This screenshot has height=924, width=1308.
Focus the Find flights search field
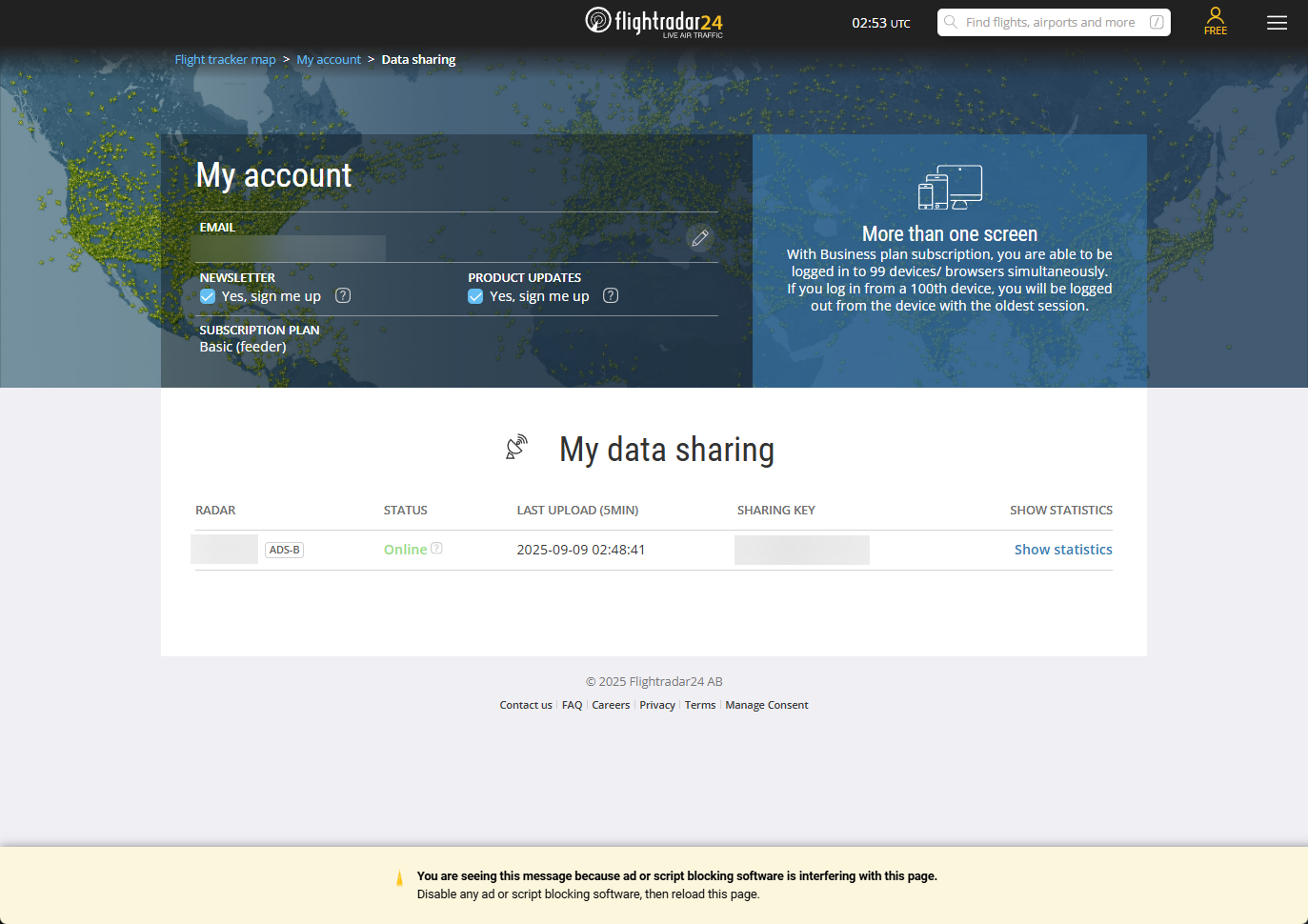tap(1050, 23)
